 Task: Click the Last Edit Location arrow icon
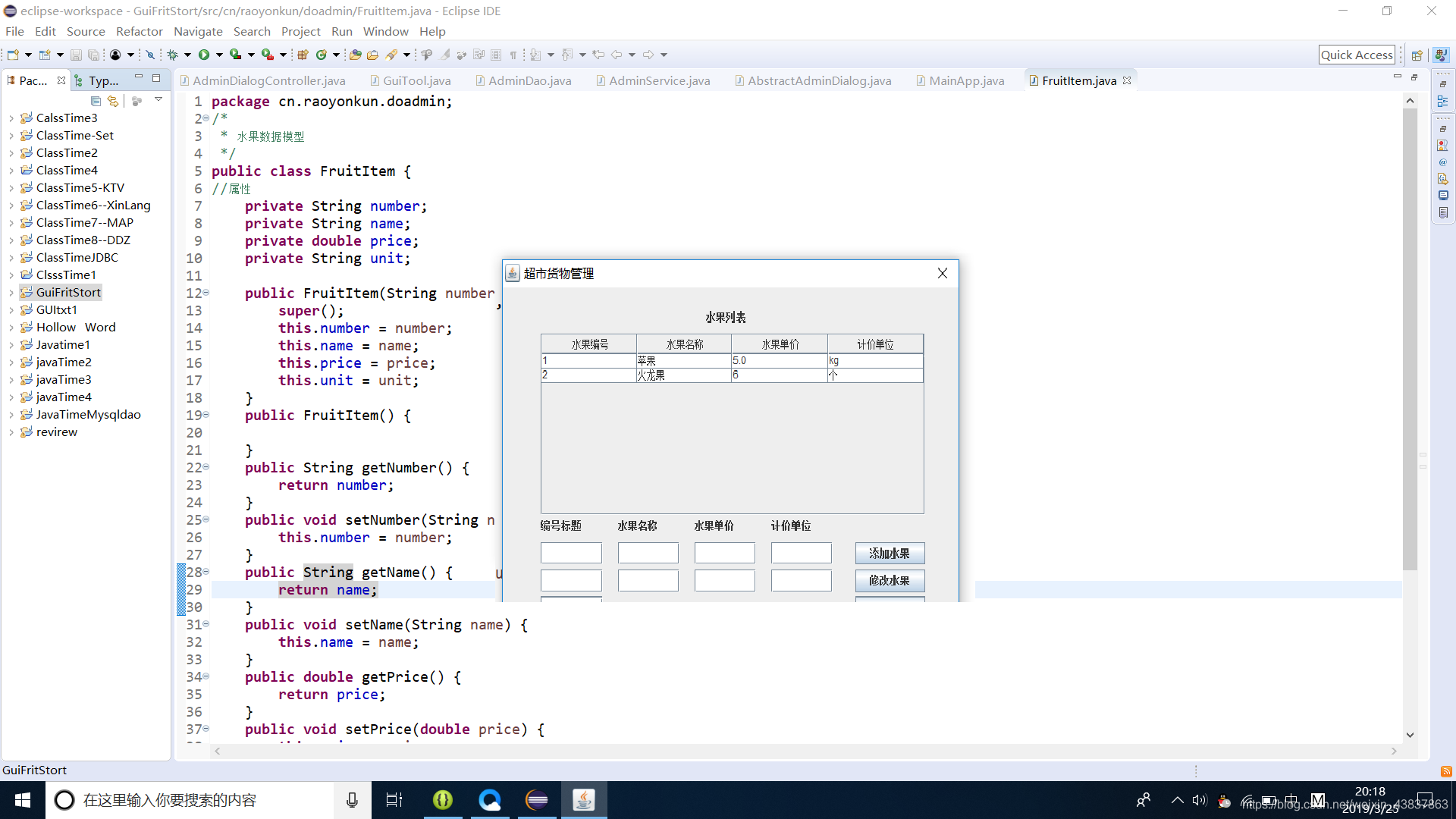click(598, 55)
